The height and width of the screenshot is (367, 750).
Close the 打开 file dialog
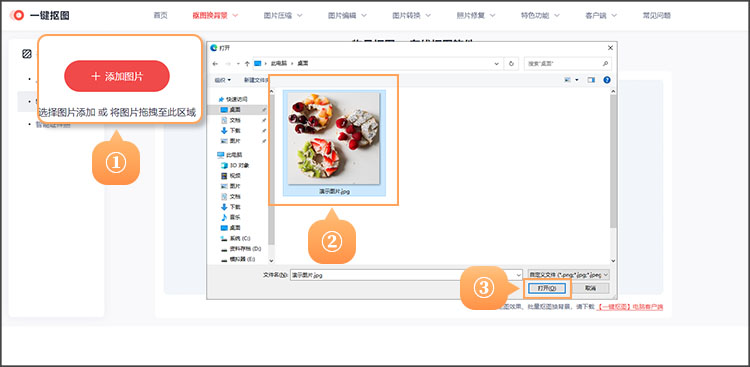coord(610,48)
